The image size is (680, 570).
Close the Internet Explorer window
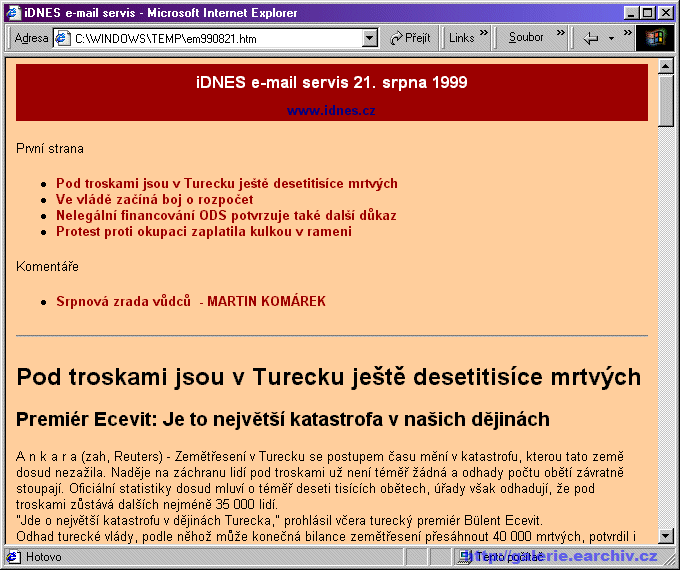[665, 13]
